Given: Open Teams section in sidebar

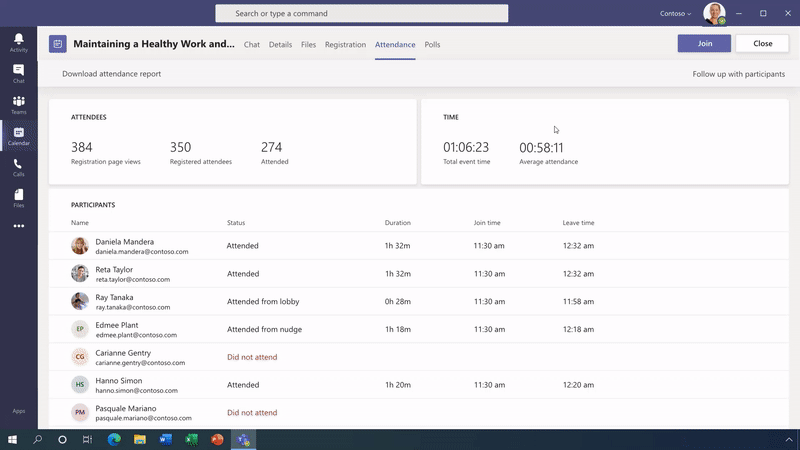Looking at the screenshot, I should [18, 104].
